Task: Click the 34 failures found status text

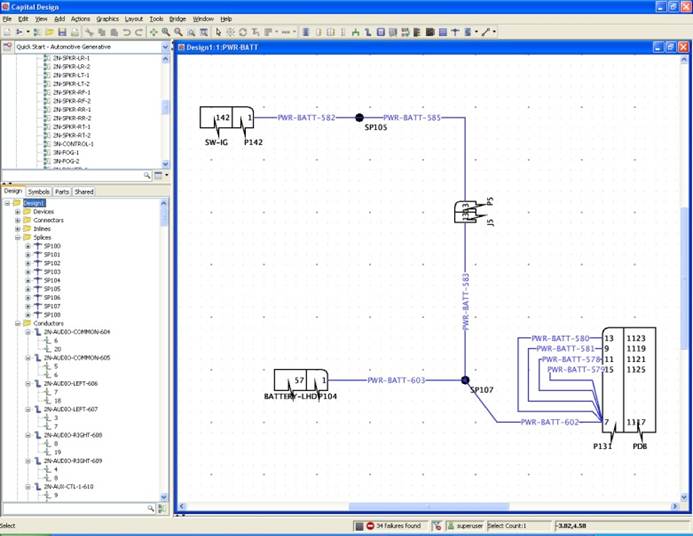Action: point(398,526)
